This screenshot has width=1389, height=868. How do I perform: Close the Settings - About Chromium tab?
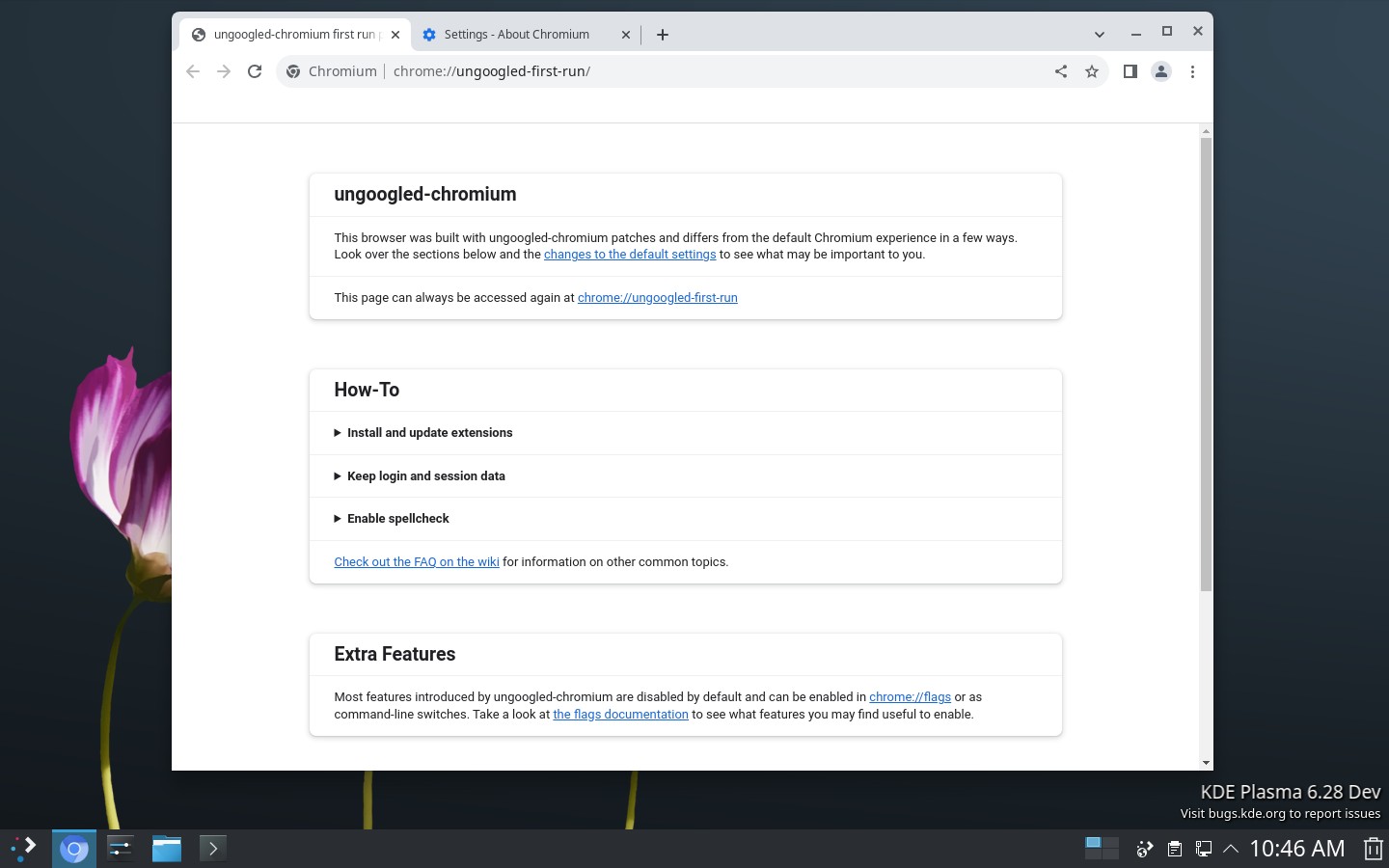coord(626,35)
